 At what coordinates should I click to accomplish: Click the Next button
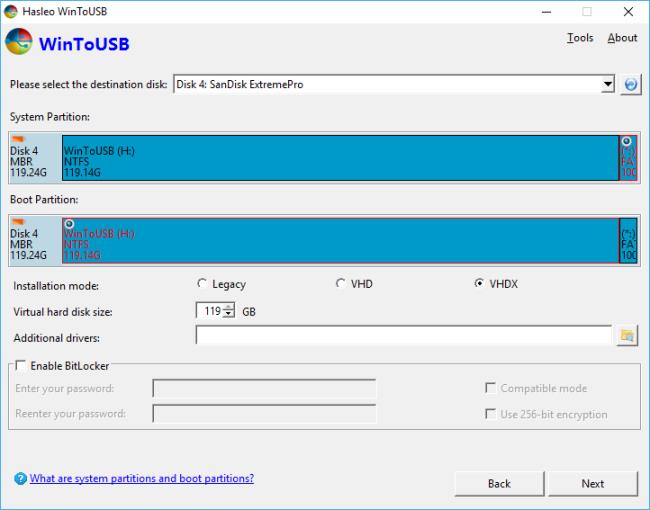click(x=592, y=484)
